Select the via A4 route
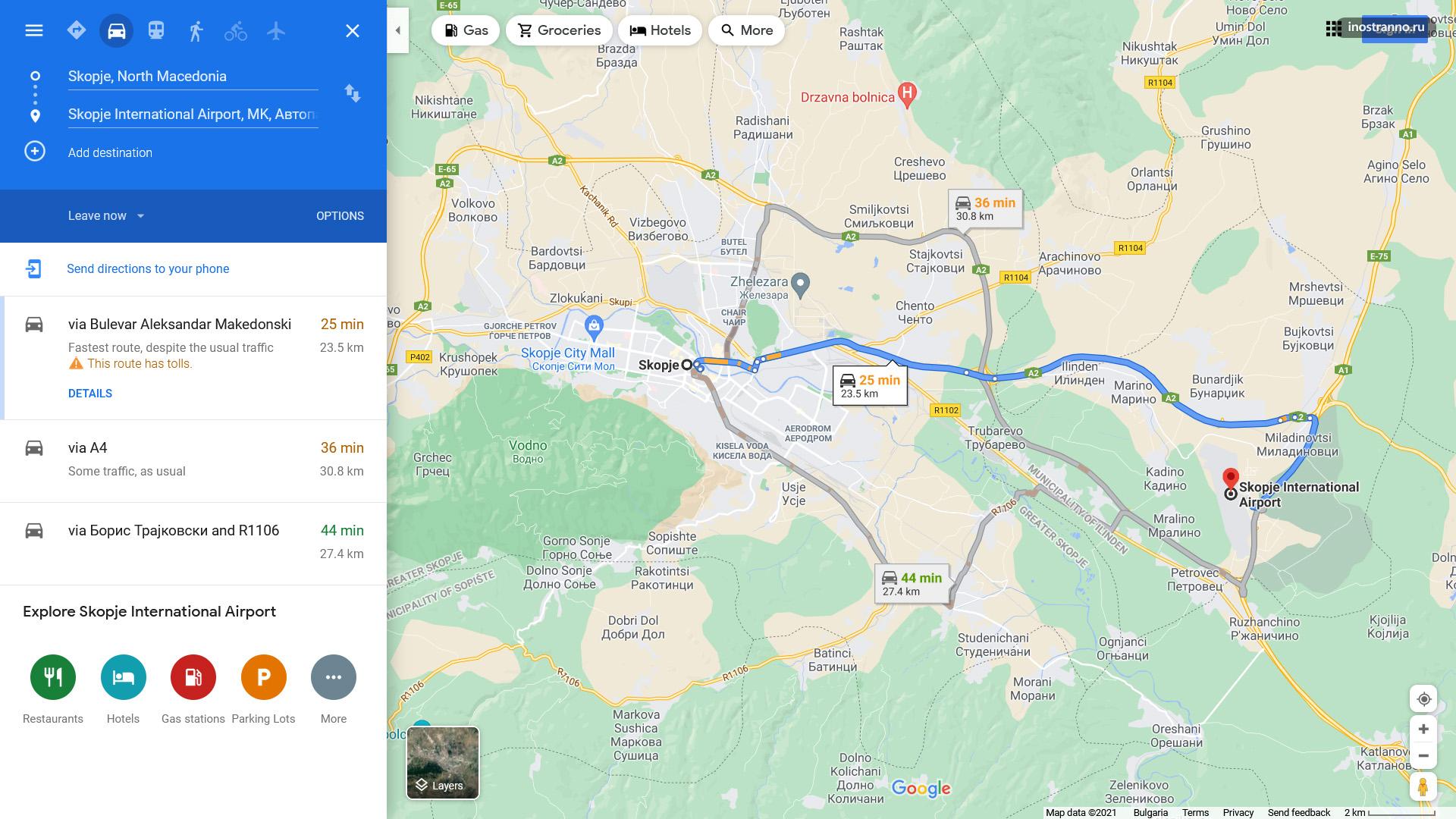Screen dimensions: 1456x819 (x=193, y=460)
